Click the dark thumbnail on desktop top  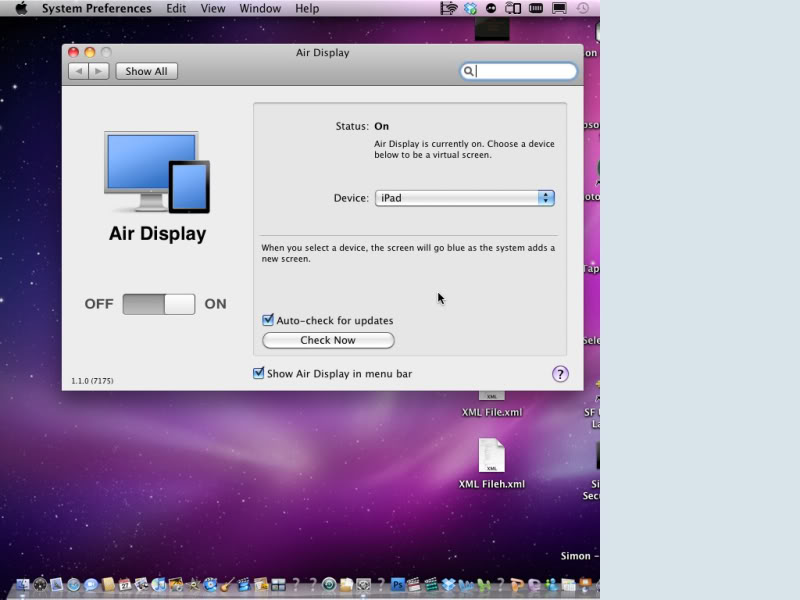492,29
